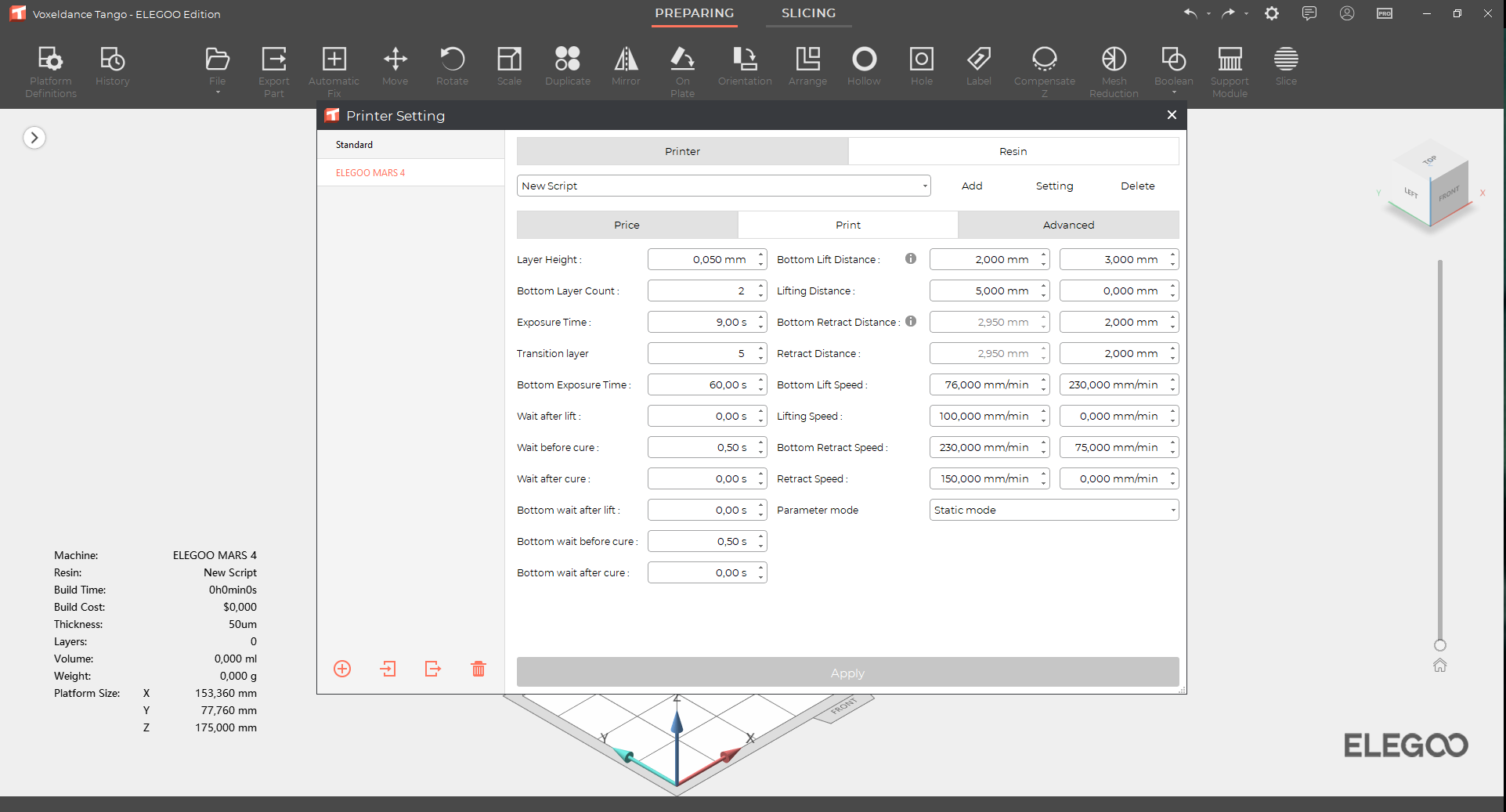
Task: Open Compensate Z tool
Action: click(x=1045, y=70)
